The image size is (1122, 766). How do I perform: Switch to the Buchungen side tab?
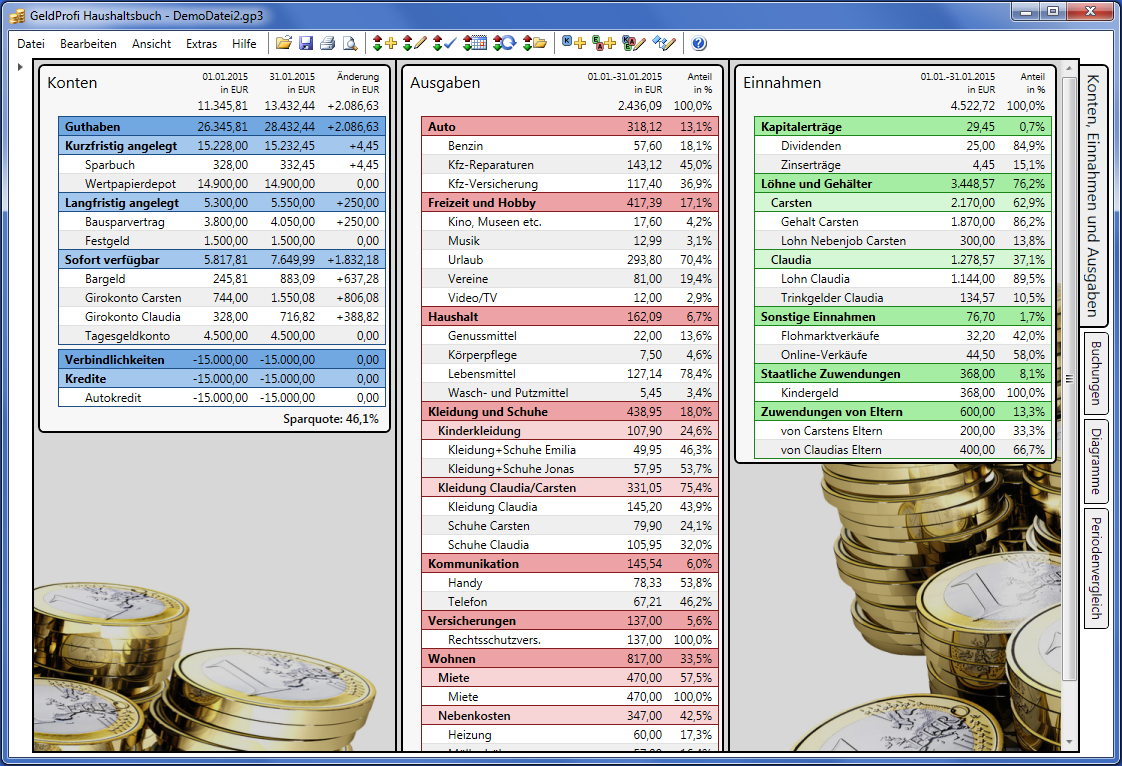pyautogui.click(x=1096, y=373)
